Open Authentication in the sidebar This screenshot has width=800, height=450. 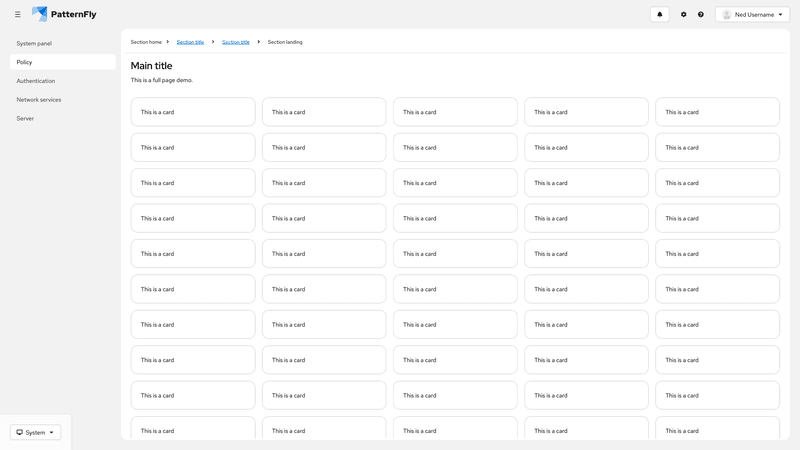click(x=36, y=81)
